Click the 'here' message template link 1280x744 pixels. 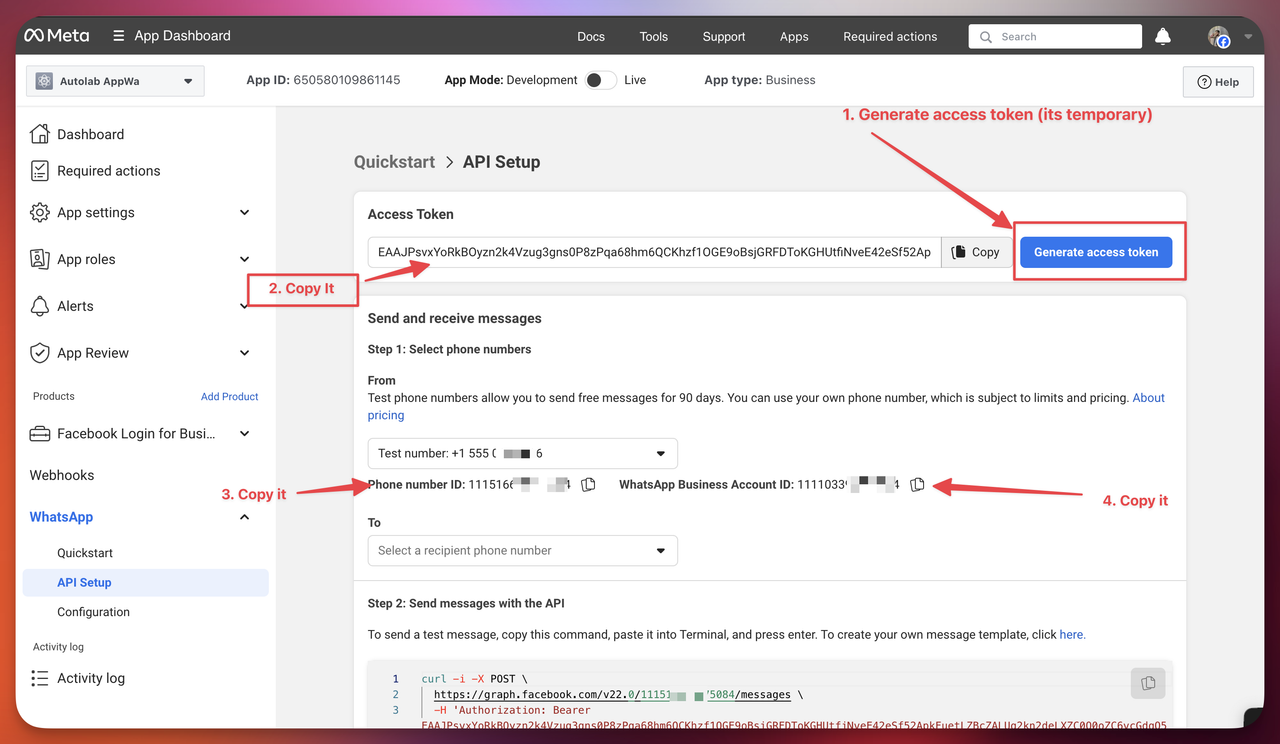[x=1072, y=634]
